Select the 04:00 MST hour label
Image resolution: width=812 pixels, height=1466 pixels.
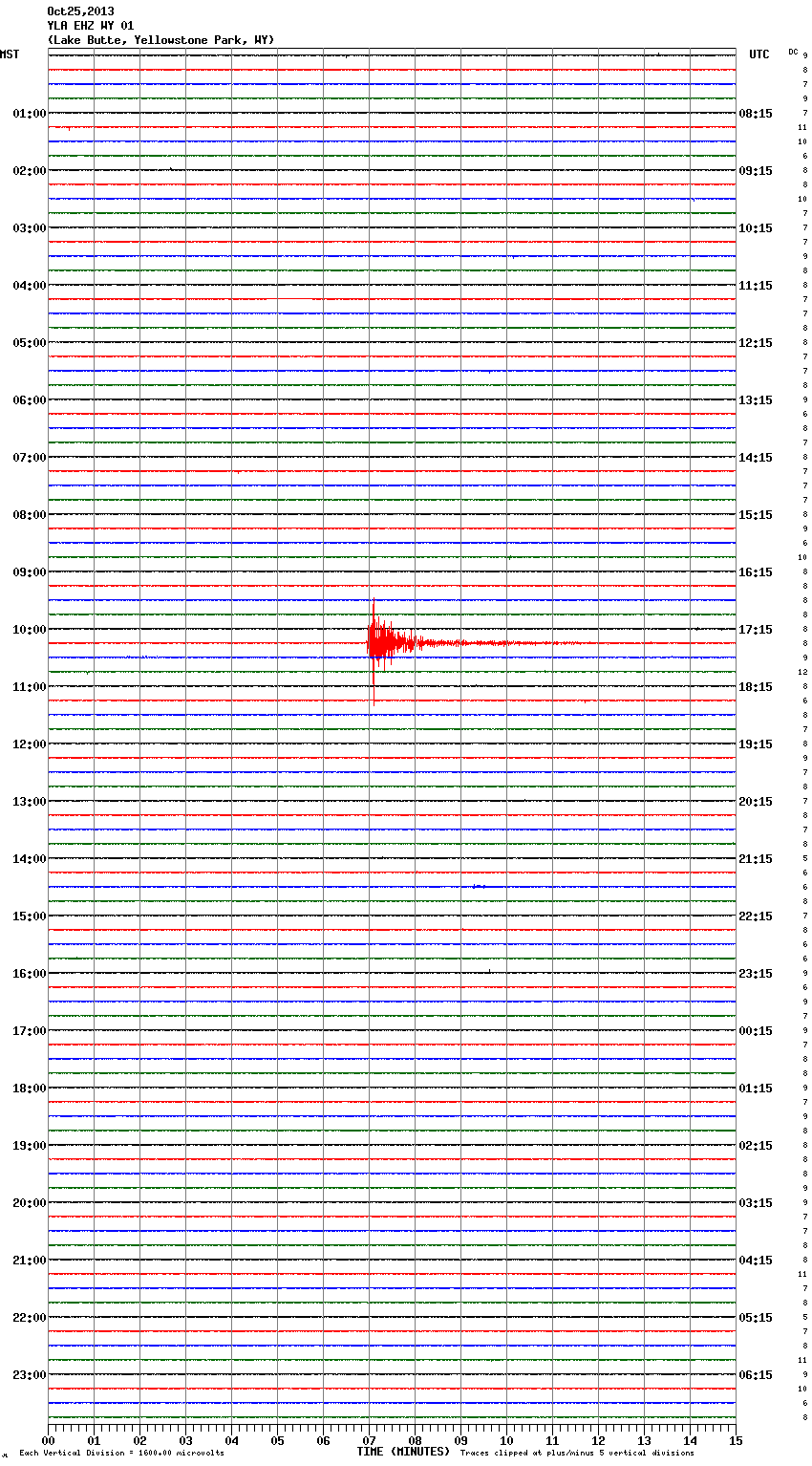[30, 286]
